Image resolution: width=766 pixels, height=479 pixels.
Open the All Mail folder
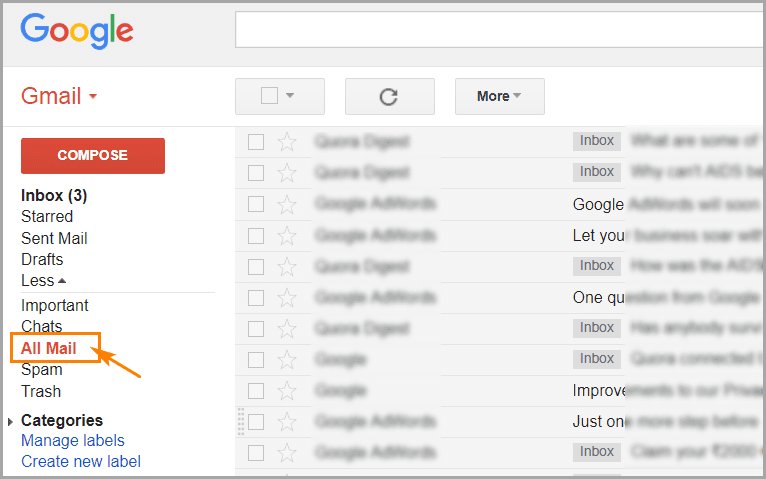click(48, 348)
